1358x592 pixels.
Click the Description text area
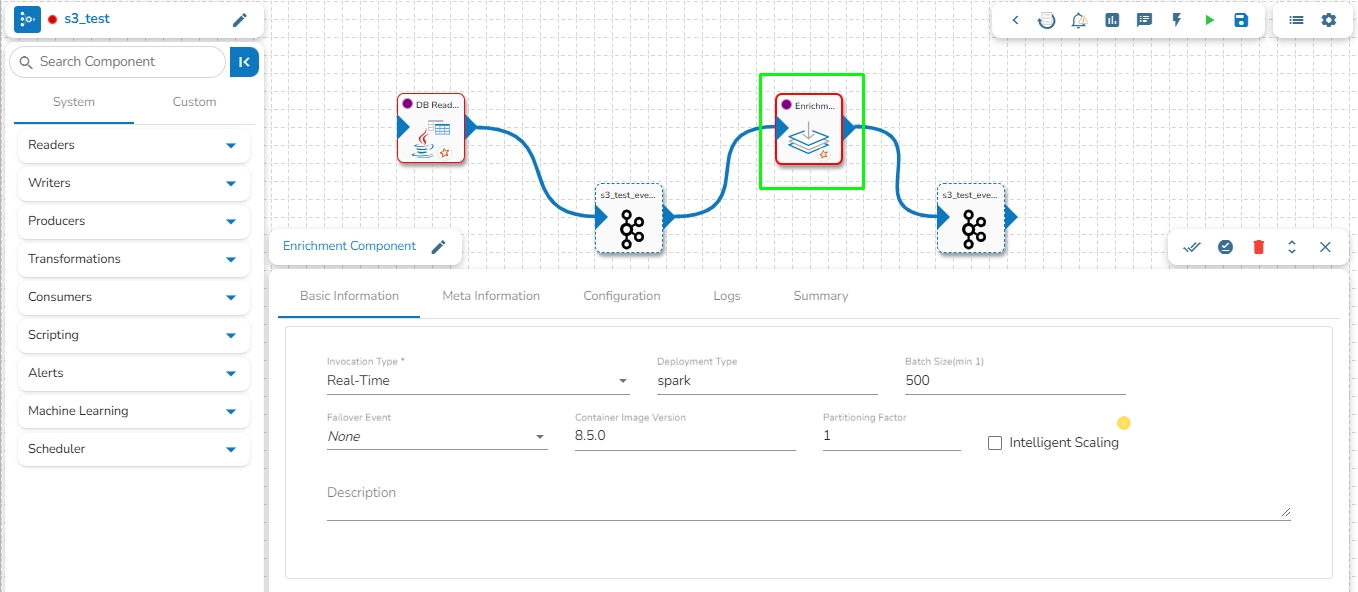point(809,500)
